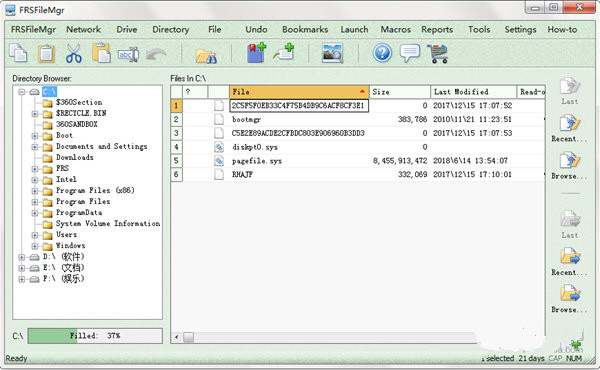Select the pagefile.sys file row
This screenshot has height=370, width=600.
pyautogui.click(x=358, y=161)
